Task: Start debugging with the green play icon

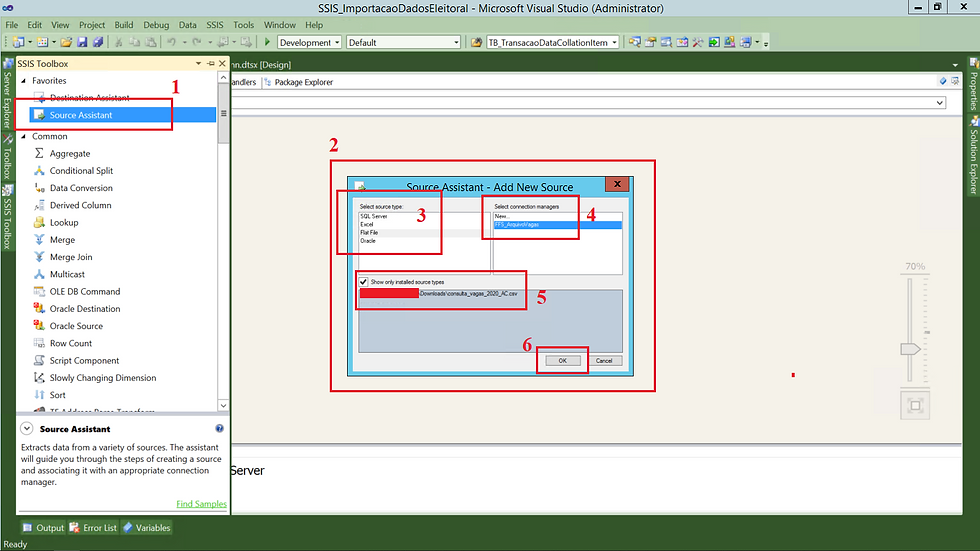Action: point(267,42)
